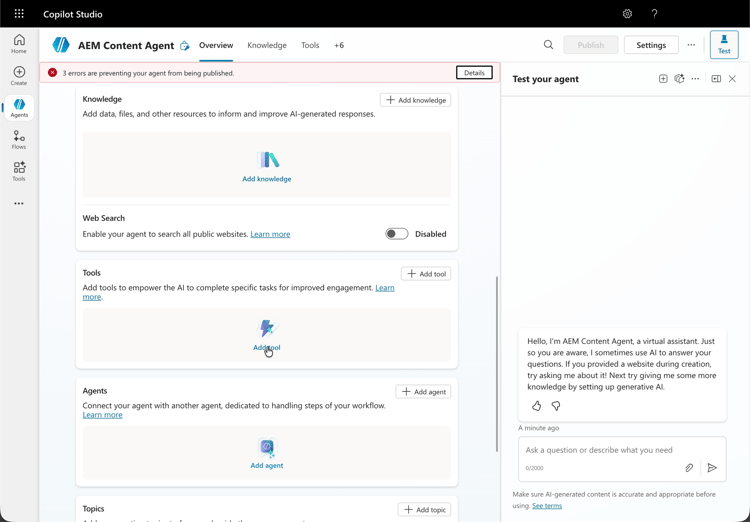Give a thumbs up to the greeting message
750x522 pixels.
[537, 406]
